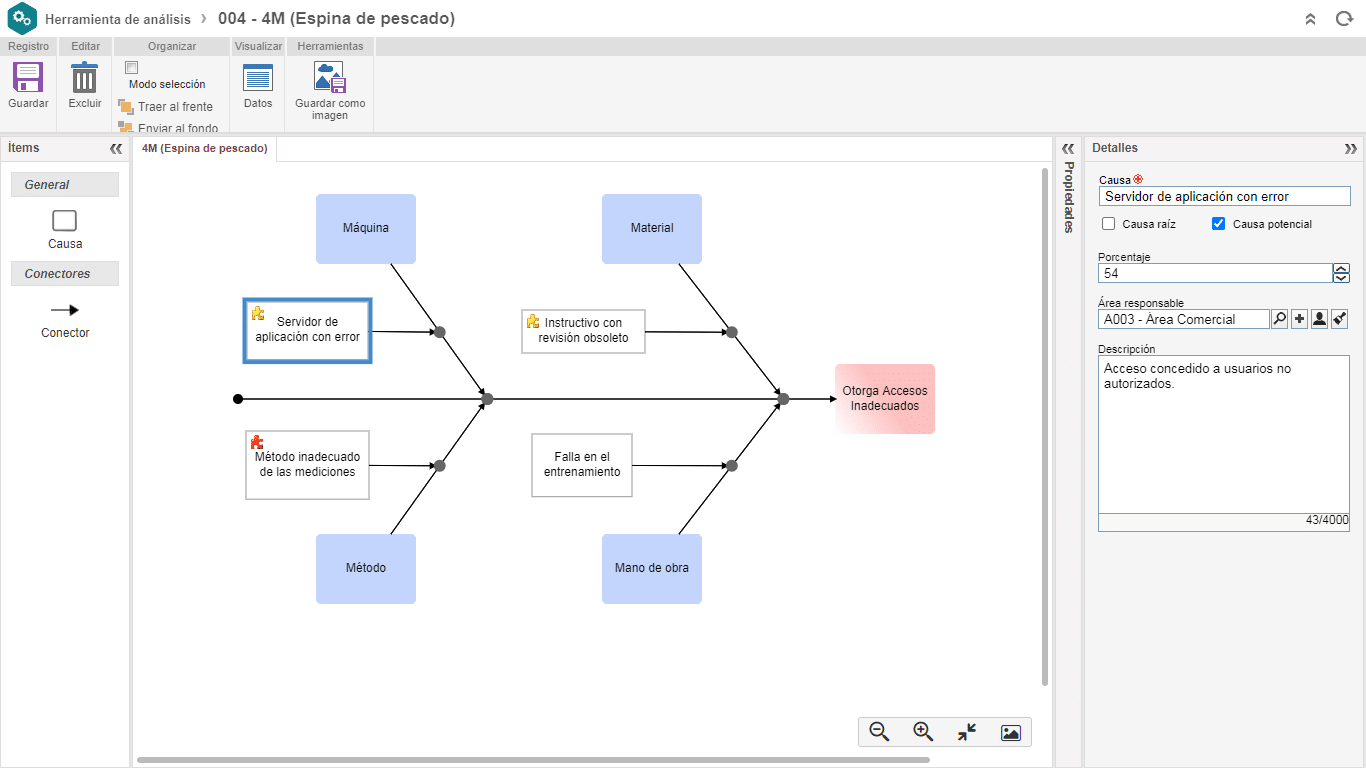Screen dimensions: 1366x768
Task: Open the Registro ribbon tab
Action: click(28, 46)
